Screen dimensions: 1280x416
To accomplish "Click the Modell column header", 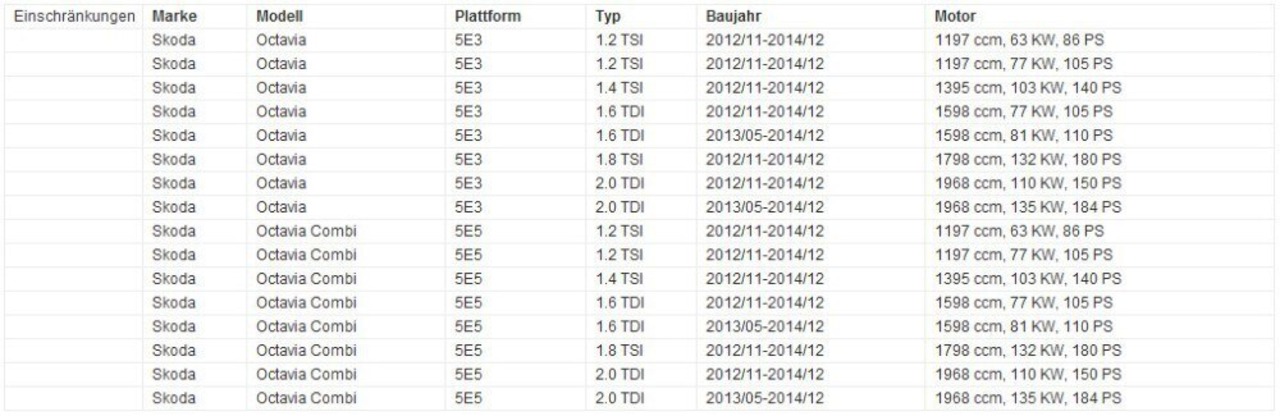I will pyautogui.click(x=279, y=18).
